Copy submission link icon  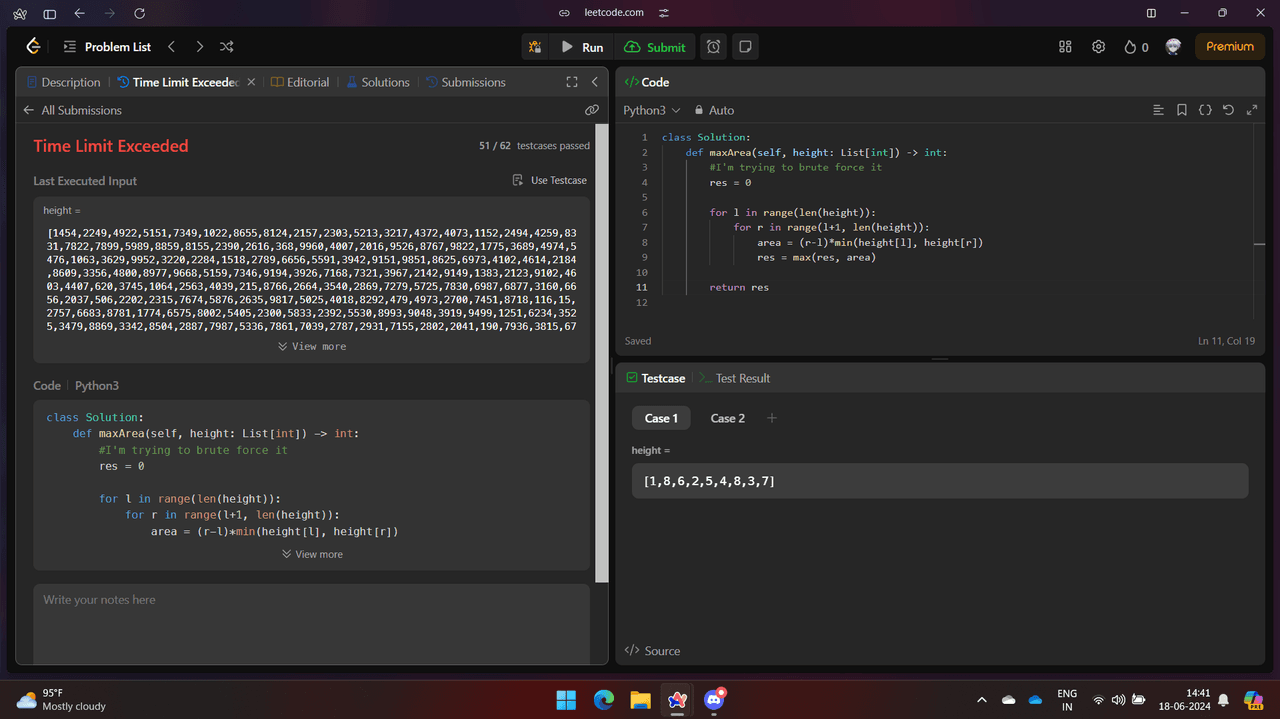click(x=592, y=110)
